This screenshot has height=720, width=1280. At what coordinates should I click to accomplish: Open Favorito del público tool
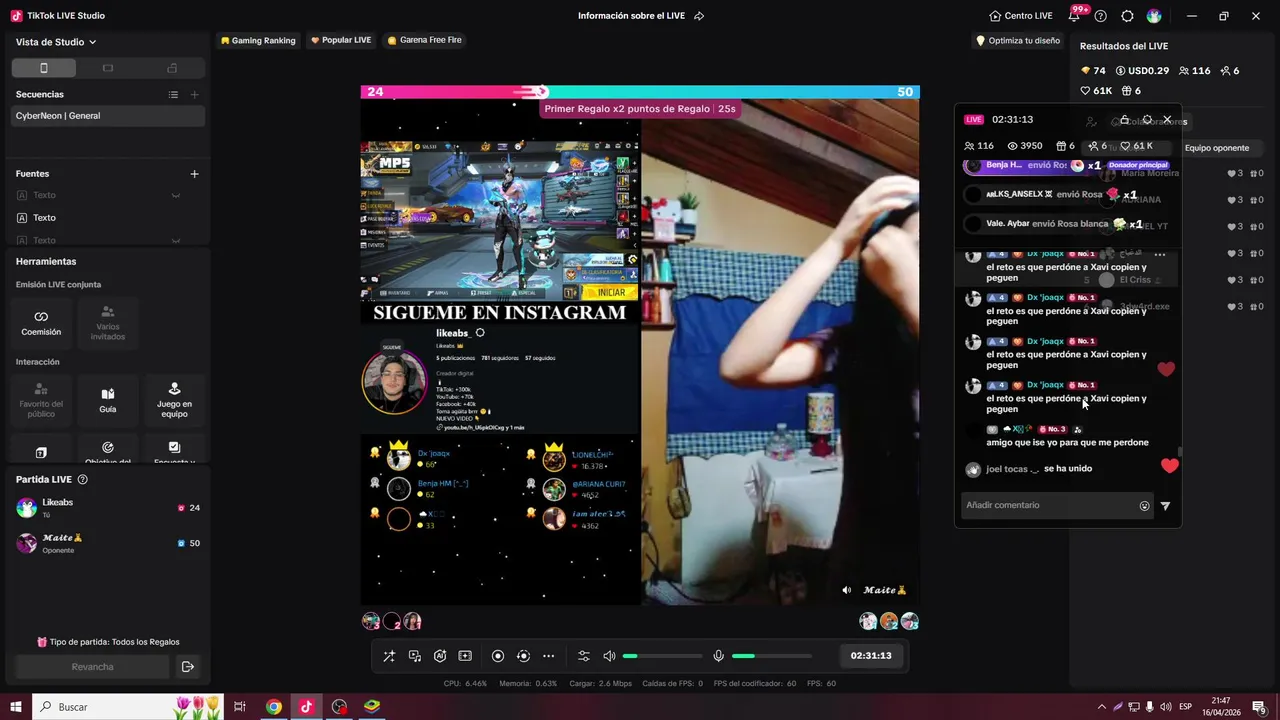click(41, 400)
